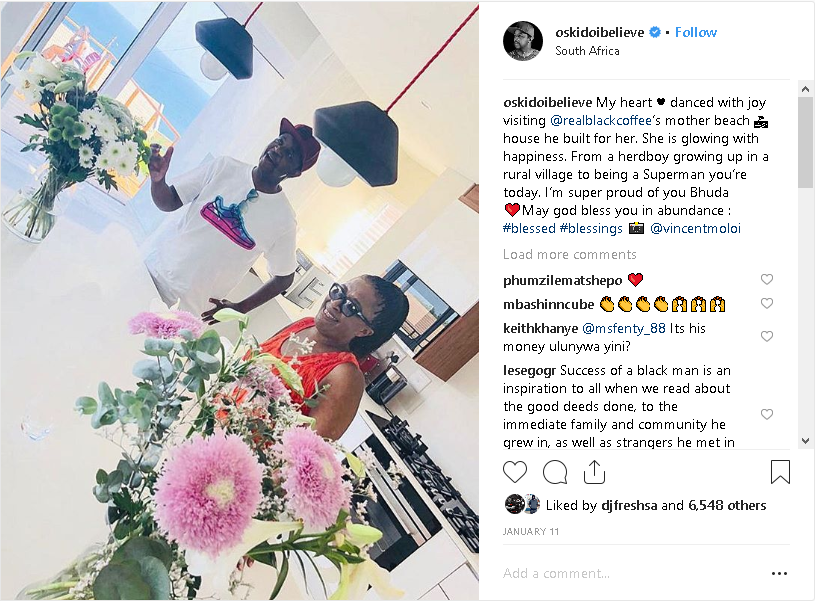Image resolution: width=815 pixels, height=601 pixels.
Task: Click the oskidoibelieve profile avatar
Action: (523, 41)
